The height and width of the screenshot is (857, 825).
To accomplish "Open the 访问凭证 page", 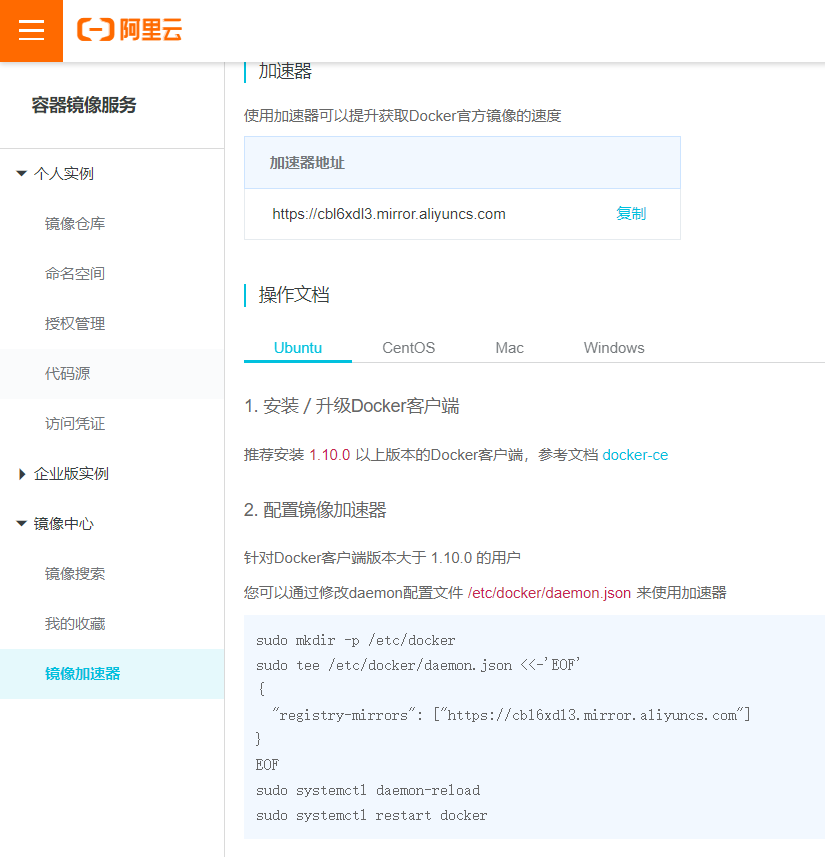I will [68, 423].
